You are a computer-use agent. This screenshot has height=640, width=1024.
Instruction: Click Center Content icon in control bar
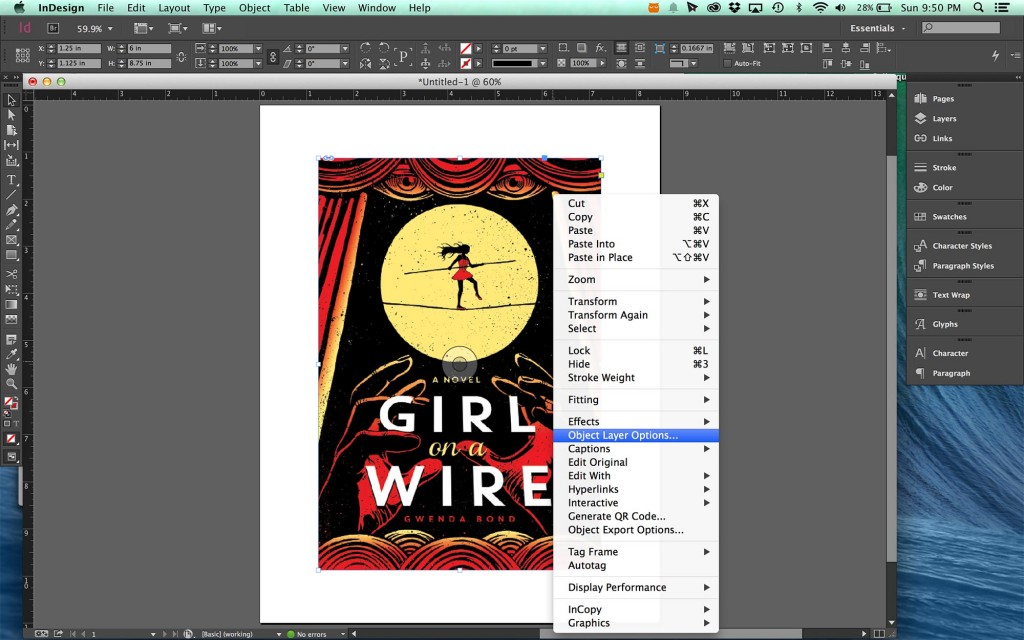click(807, 48)
